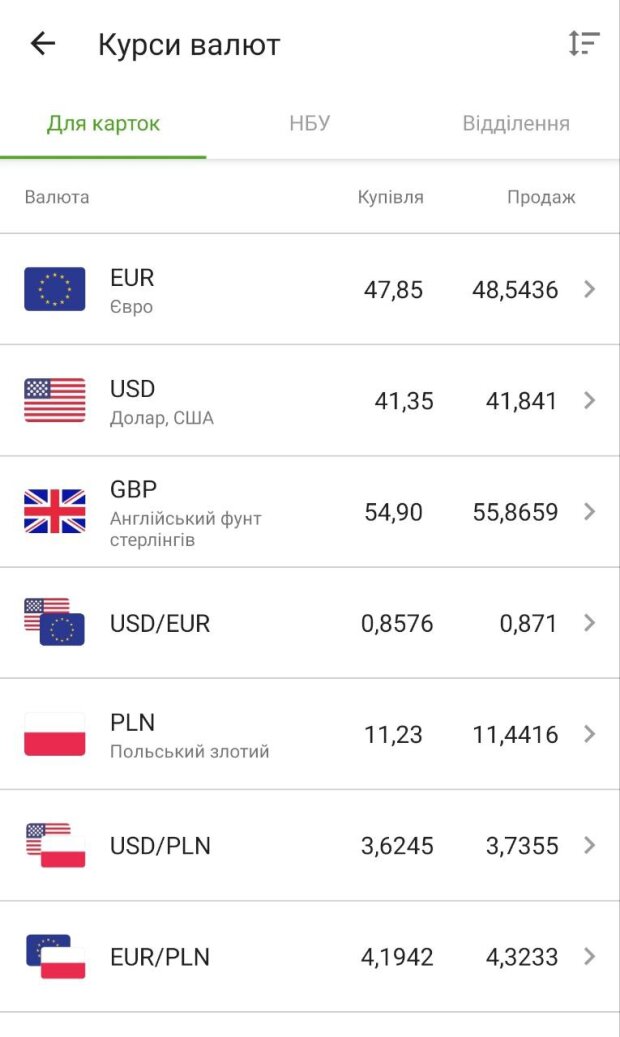Tap the United States flag icon
Viewport: 620px width, 1037px height.
click(x=55, y=401)
